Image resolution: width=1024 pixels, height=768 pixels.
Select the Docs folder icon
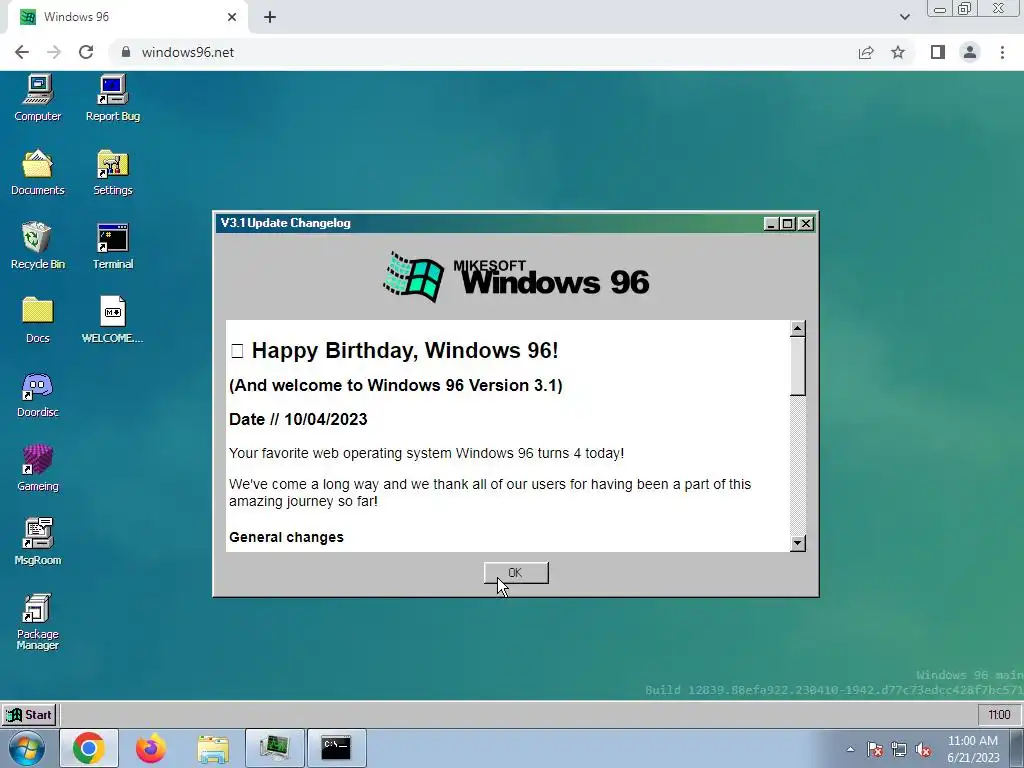37,320
